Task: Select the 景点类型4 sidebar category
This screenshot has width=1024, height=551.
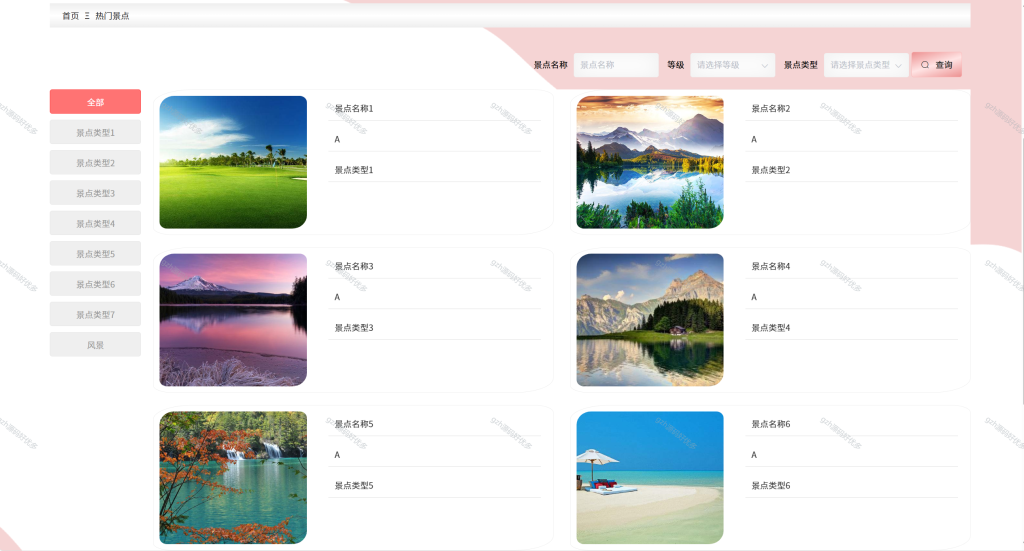Action: tap(95, 223)
